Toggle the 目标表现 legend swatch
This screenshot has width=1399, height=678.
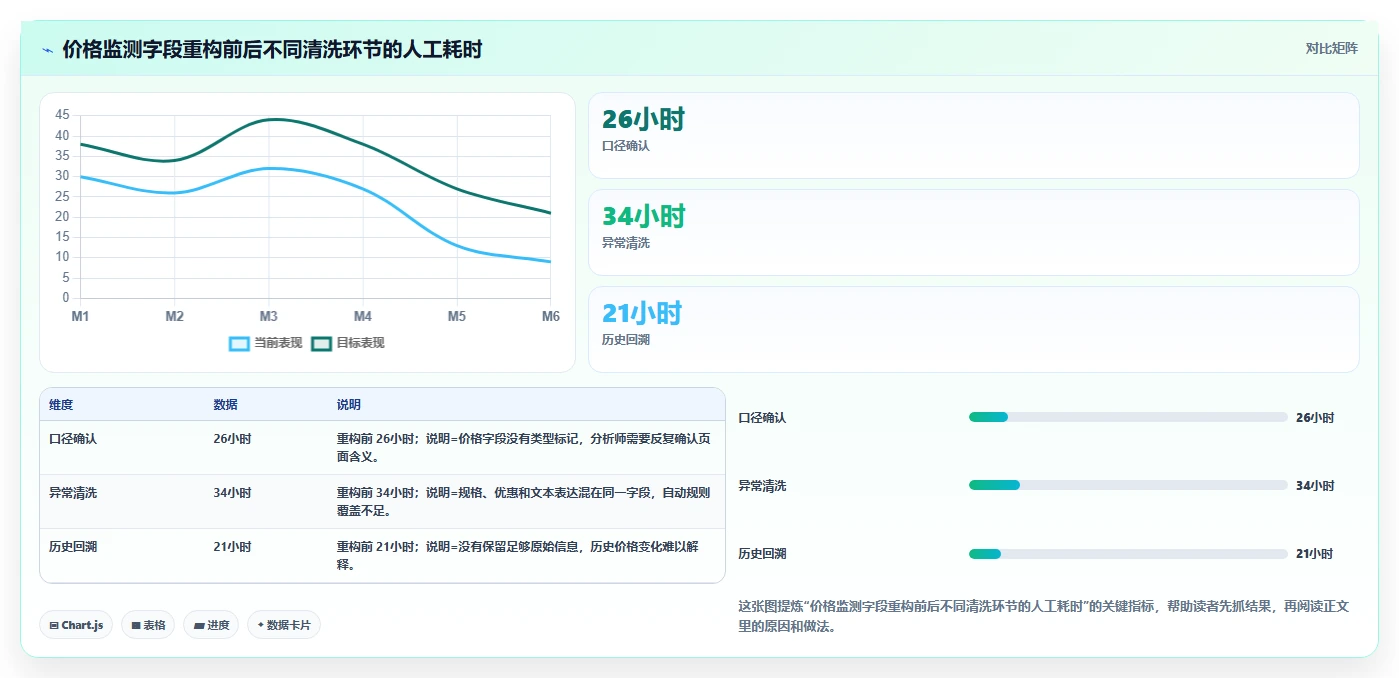click(x=321, y=343)
